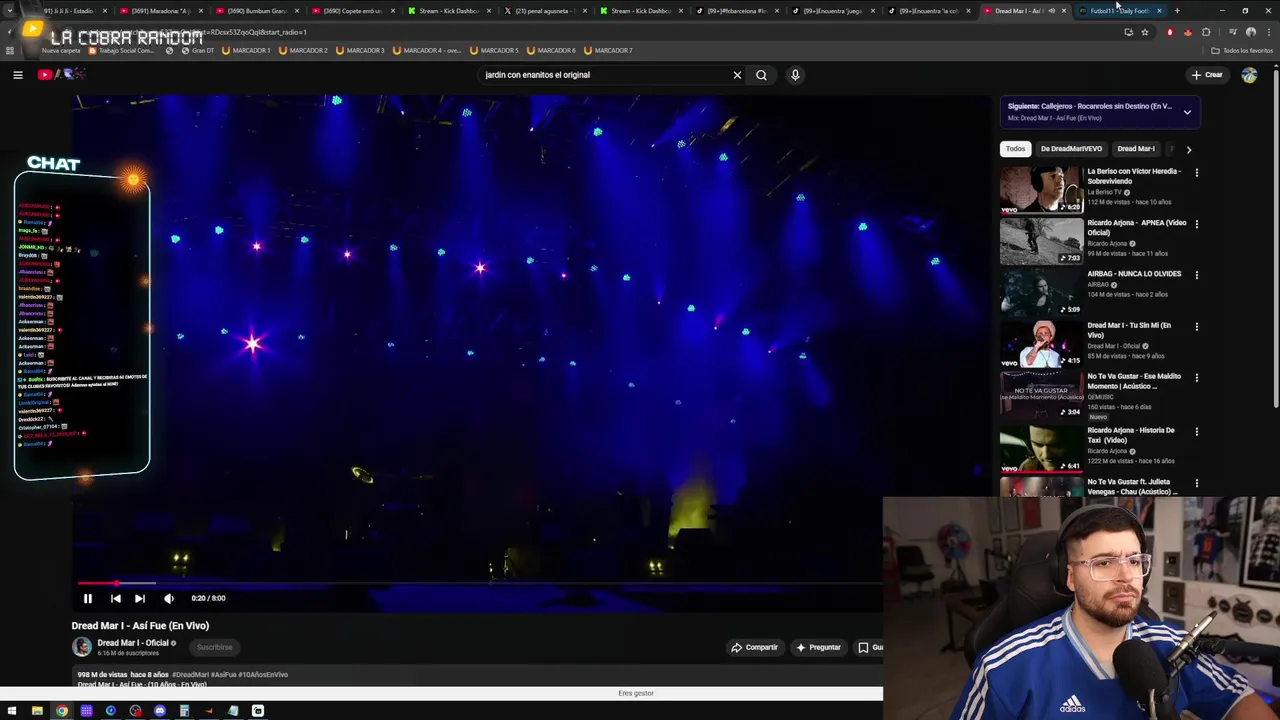Open MARCADOR 7 bookmark
The width and height of the screenshot is (1280, 720).
pyautogui.click(x=609, y=50)
